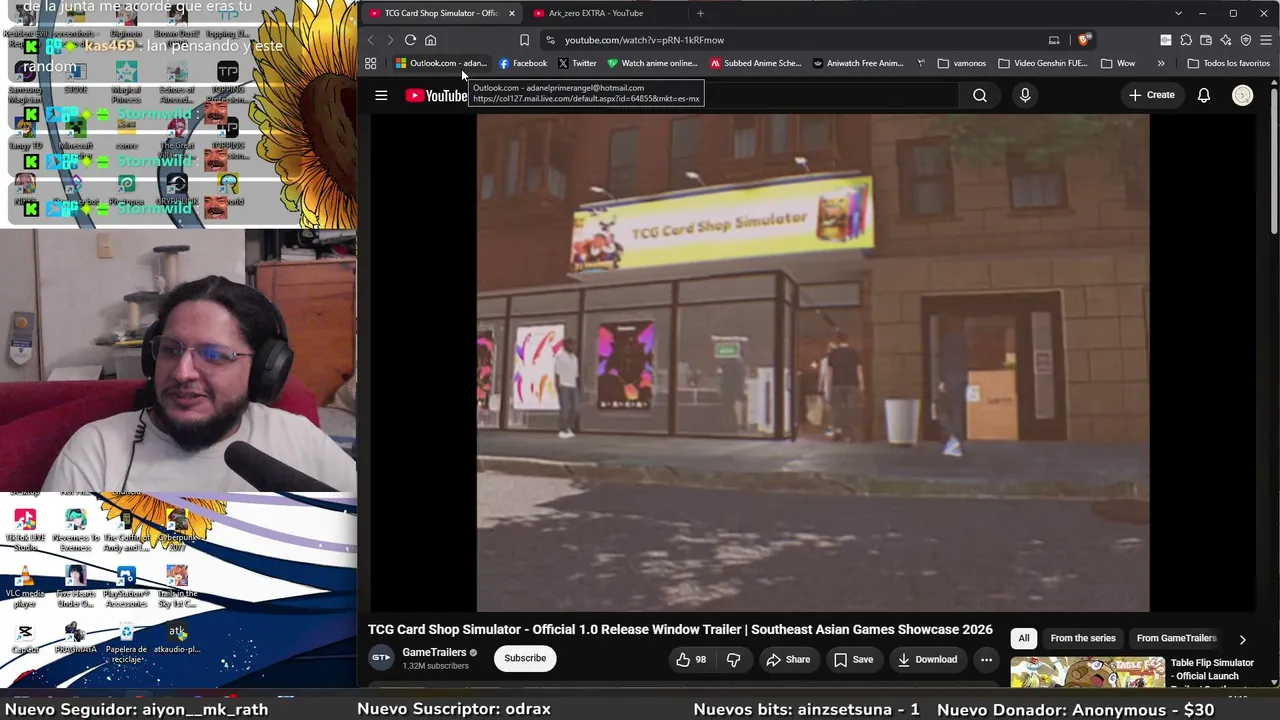Open the PRAGMATA desktop shortcut

[x=75, y=638]
